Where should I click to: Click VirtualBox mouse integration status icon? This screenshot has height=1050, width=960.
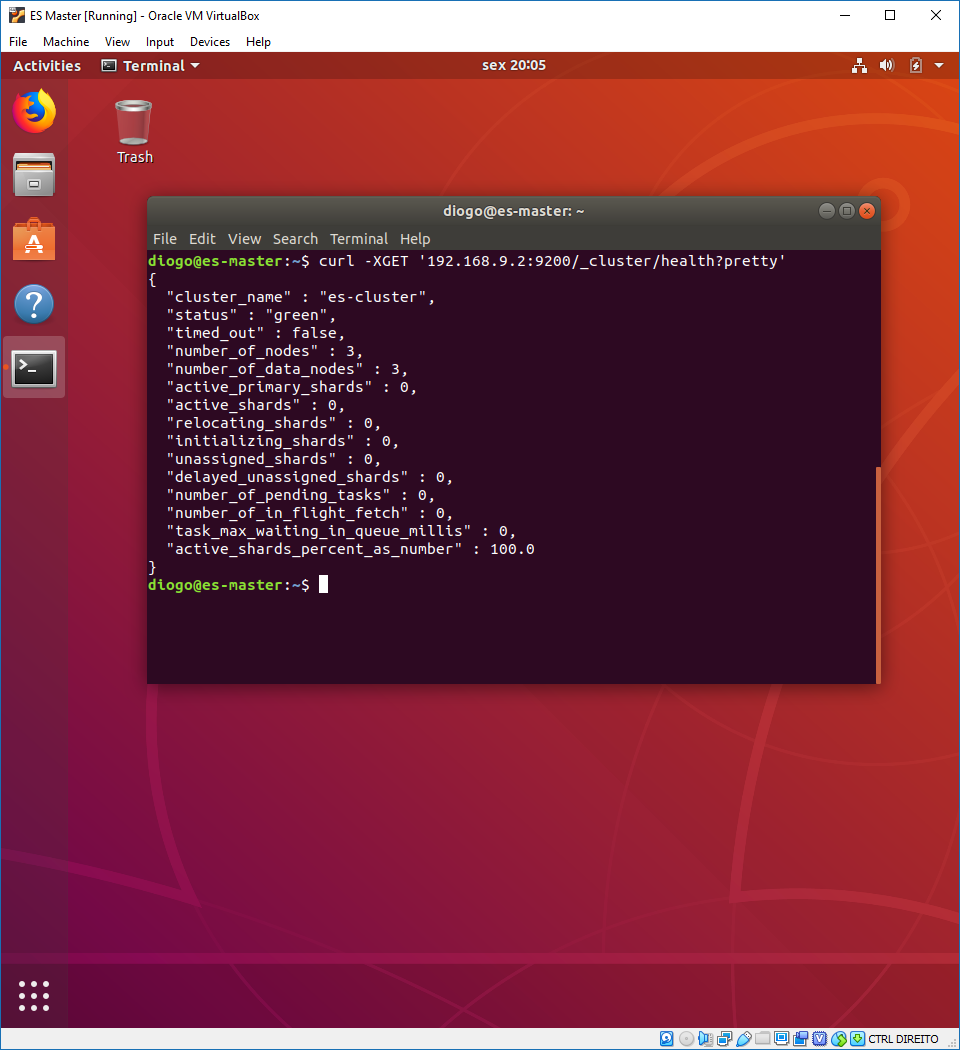[839, 1039]
